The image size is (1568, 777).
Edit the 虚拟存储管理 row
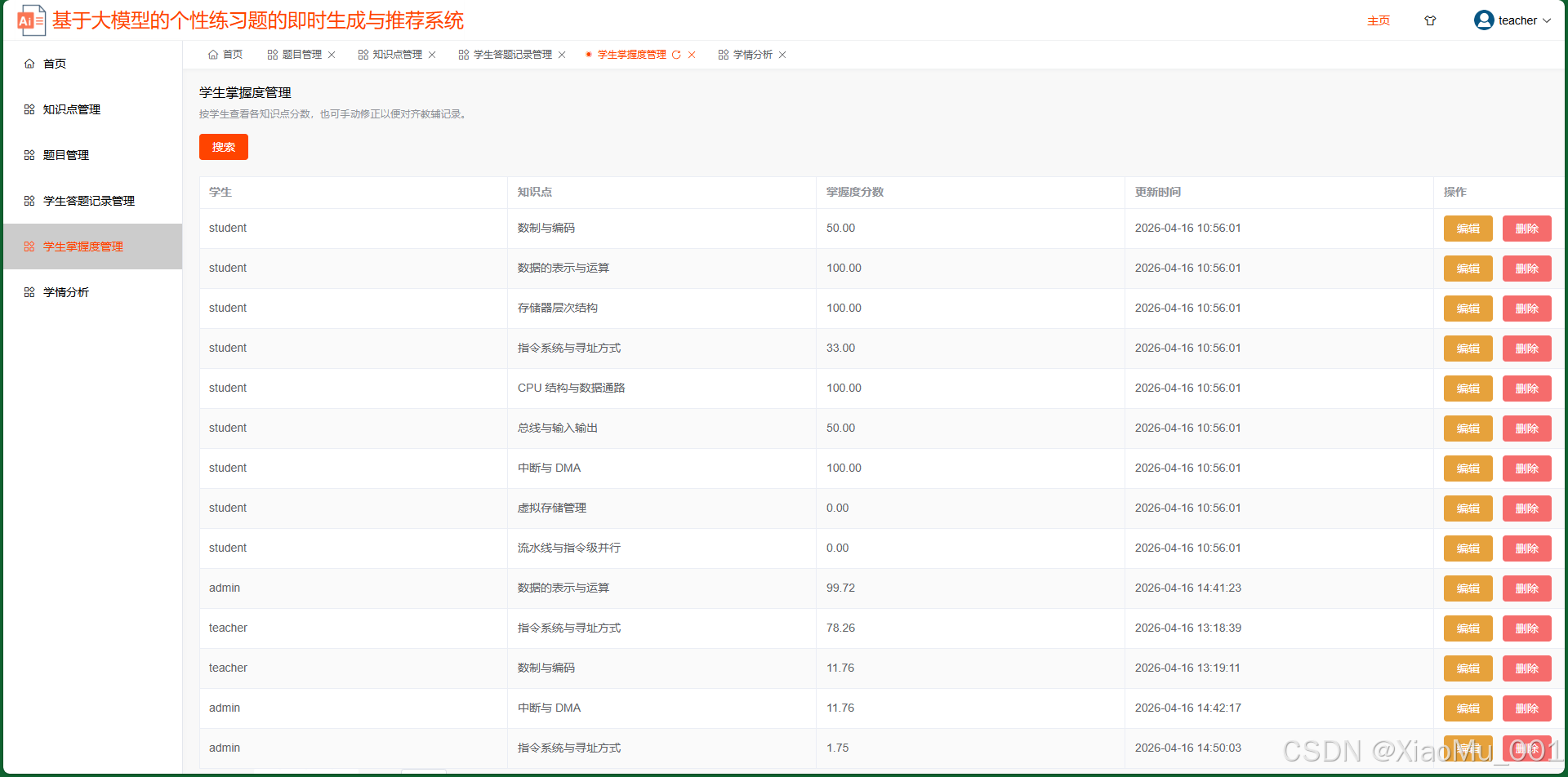tap(1468, 508)
